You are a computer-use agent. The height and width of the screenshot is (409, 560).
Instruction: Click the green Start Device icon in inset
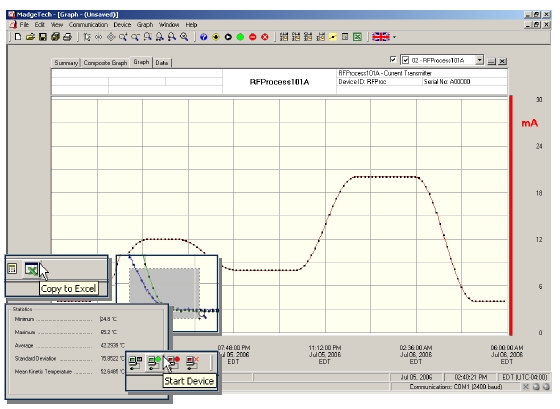pos(154,362)
